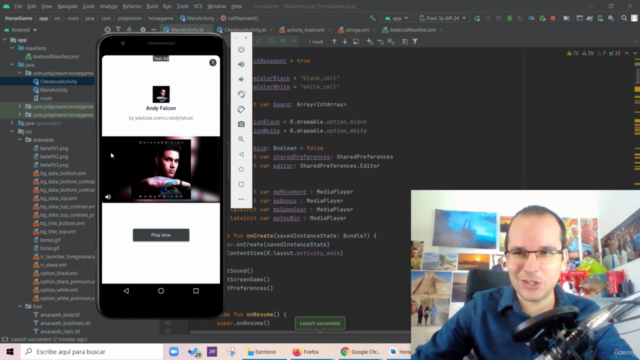
Task: Click project panel settings gear icon
Action: [142, 30]
